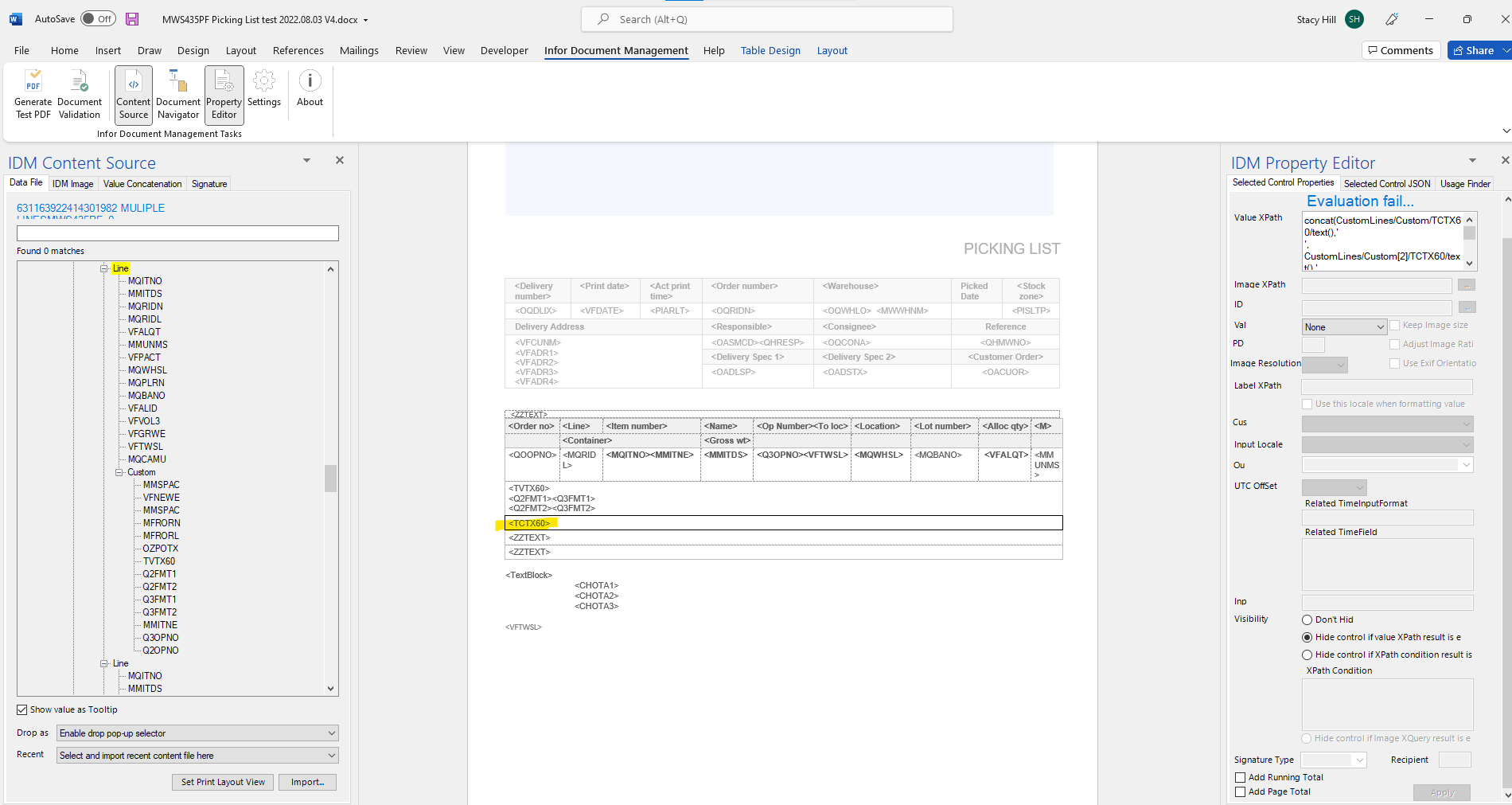Click the pen/coming soon icon in title bar
Screen dimensions: 1512x805
click(x=1392, y=19)
